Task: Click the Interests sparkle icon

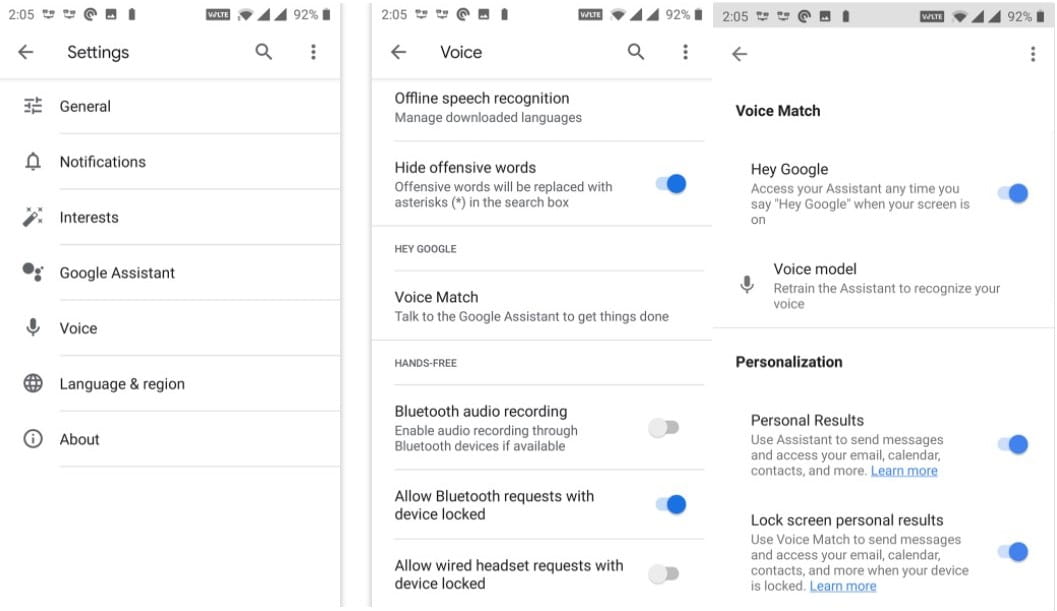Action: 31,216
